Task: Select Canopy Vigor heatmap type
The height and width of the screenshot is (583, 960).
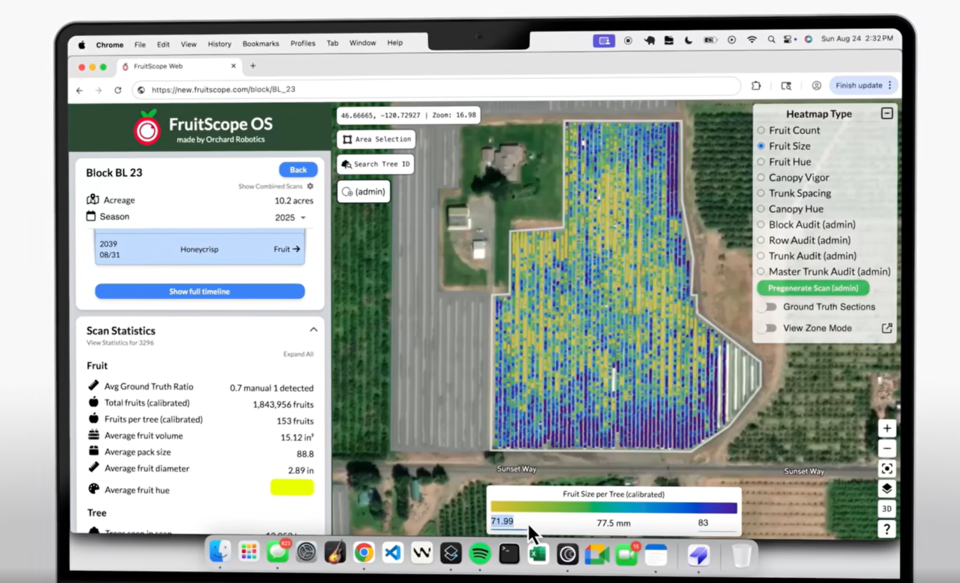Action: (761, 178)
